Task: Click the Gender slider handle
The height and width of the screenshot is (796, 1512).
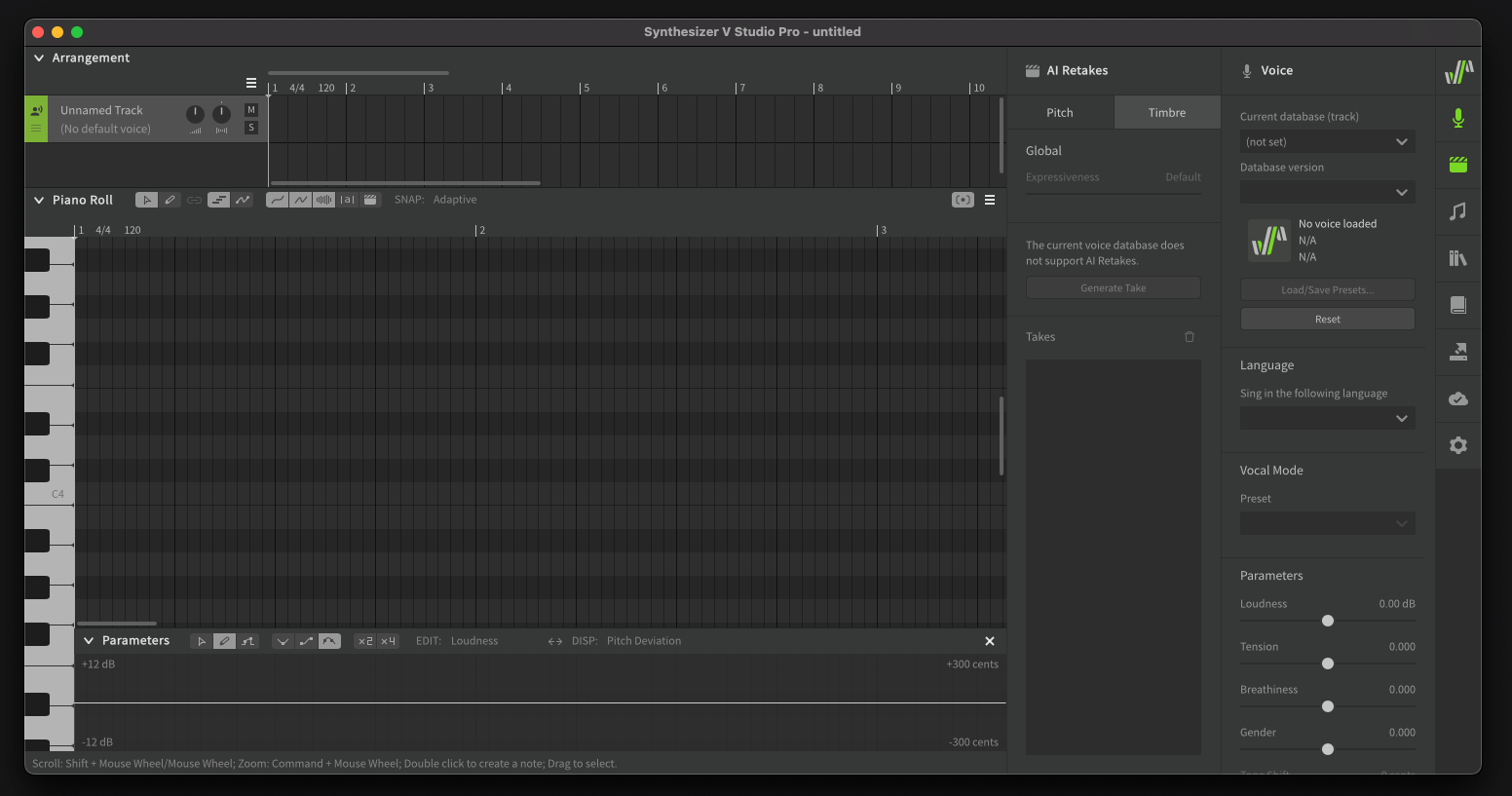Action: pos(1328,749)
